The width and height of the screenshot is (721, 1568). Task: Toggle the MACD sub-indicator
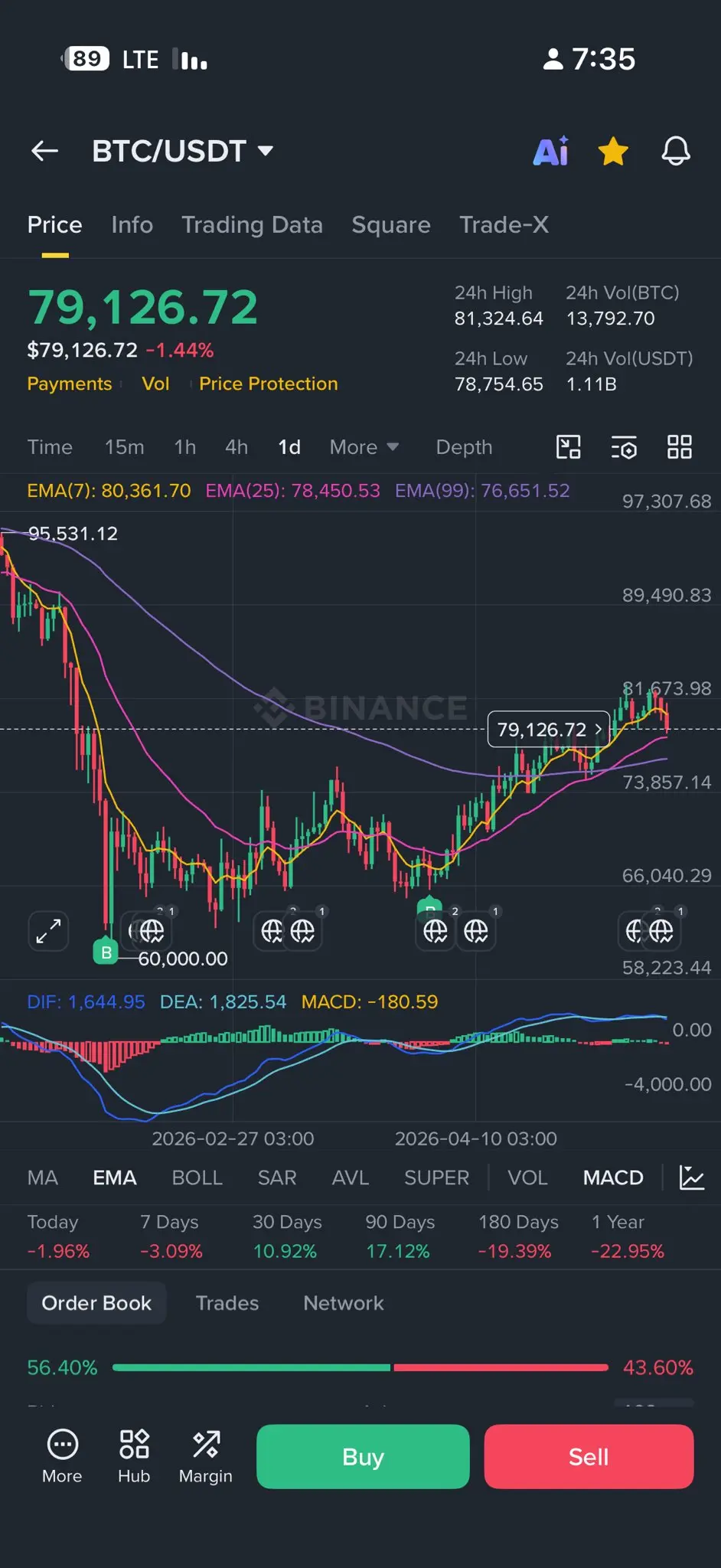click(613, 1178)
